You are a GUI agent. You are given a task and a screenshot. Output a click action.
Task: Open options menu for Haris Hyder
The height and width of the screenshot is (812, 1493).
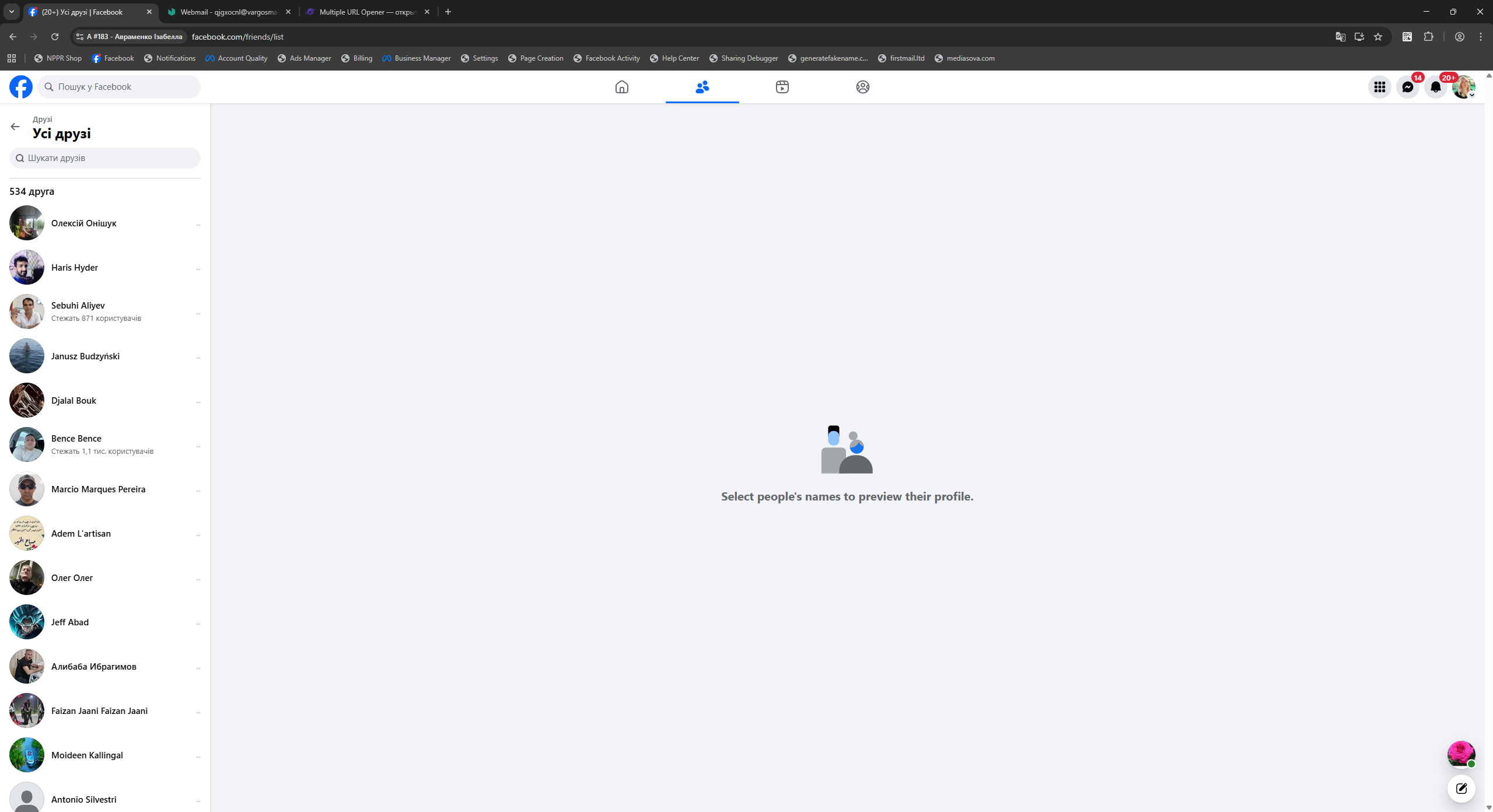198,269
